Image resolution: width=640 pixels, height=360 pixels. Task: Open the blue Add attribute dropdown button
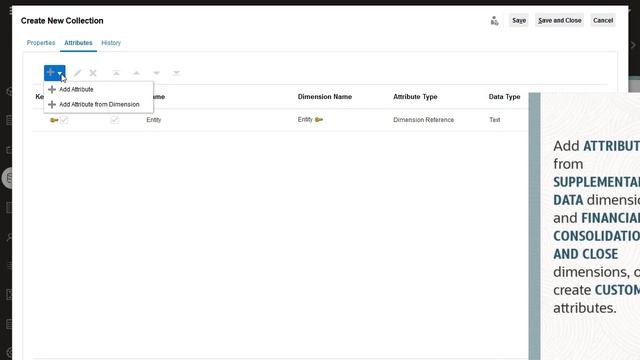point(55,73)
